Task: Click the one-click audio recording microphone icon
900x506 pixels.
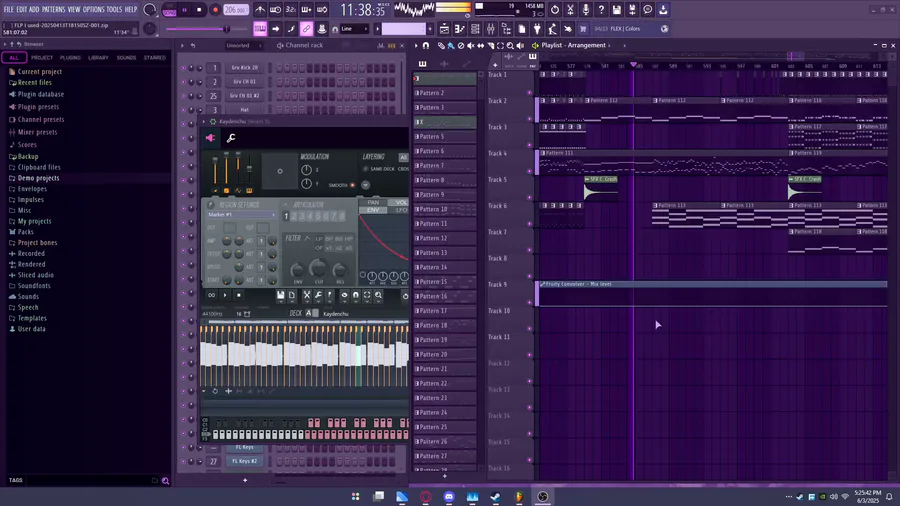Action: (585, 10)
